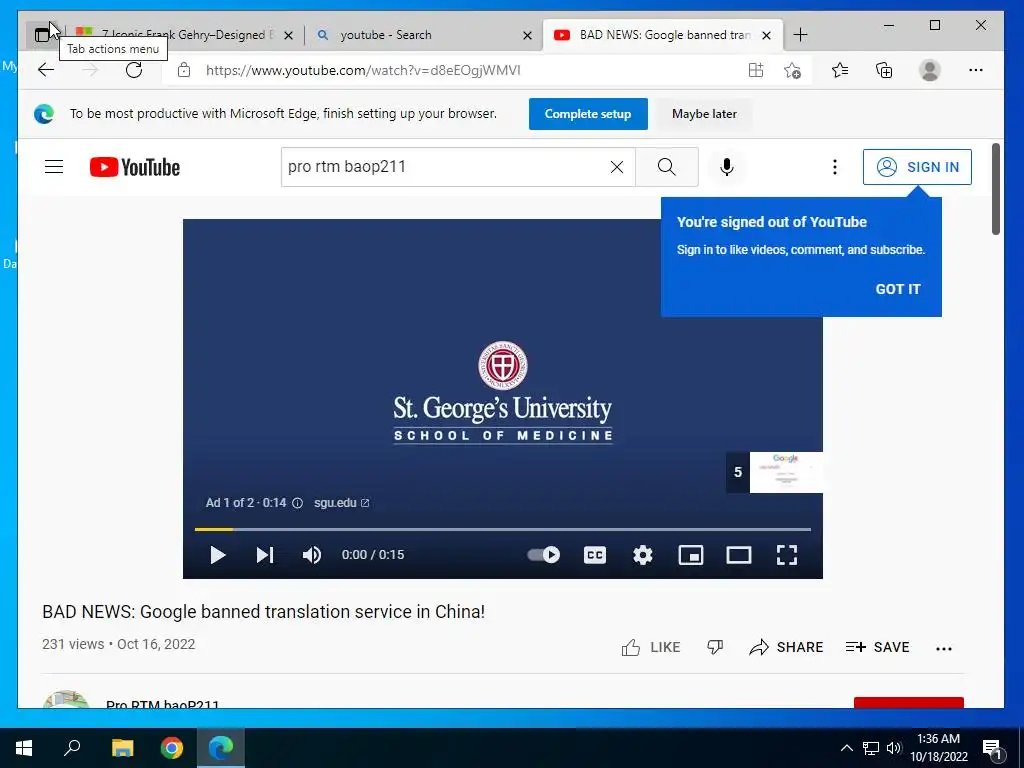Image resolution: width=1024 pixels, height=768 pixels.
Task: Switch to theater mode
Action: click(x=739, y=555)
